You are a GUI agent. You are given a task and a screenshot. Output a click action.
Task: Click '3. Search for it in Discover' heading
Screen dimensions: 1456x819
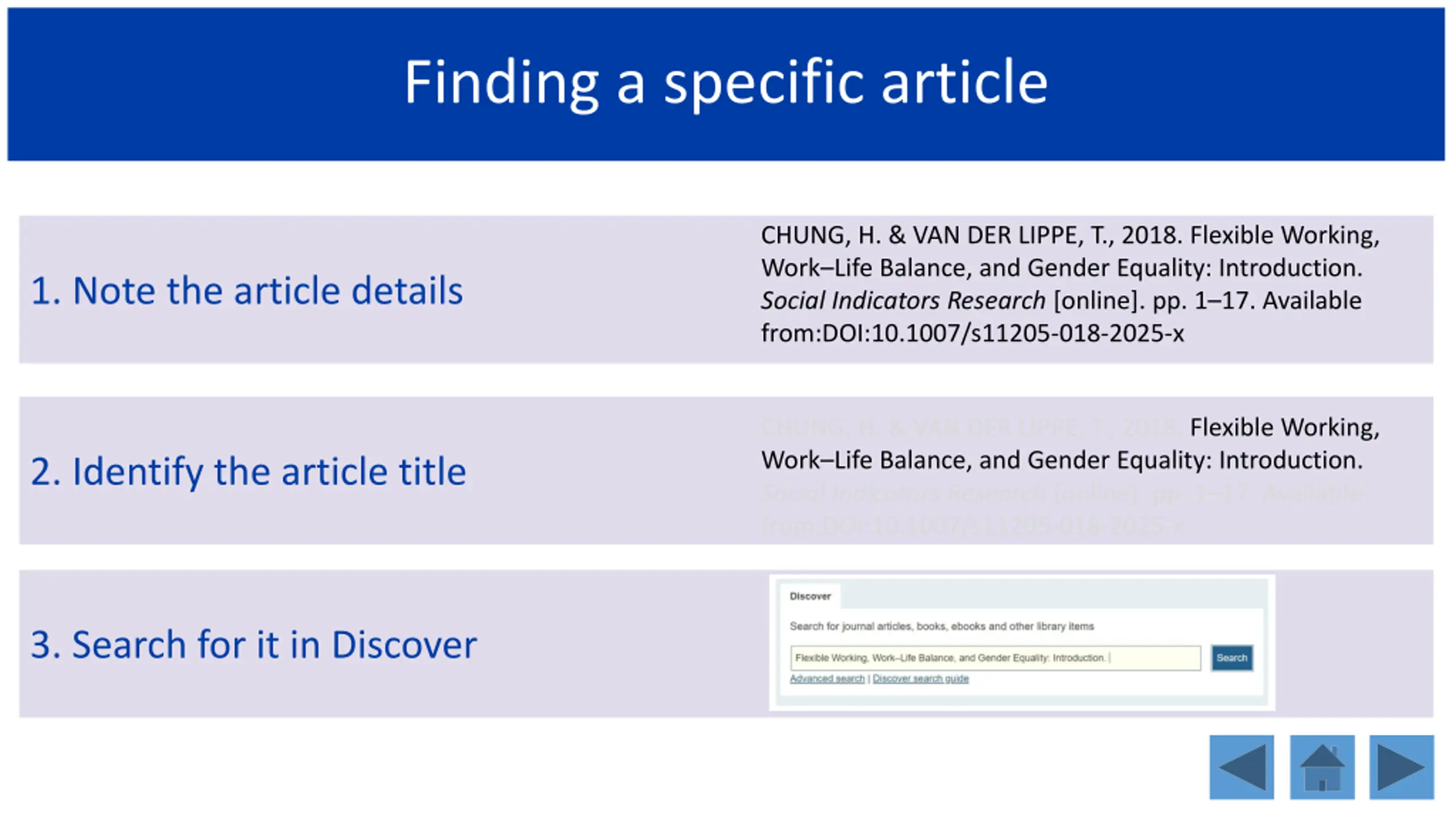[x=254, y=644]
